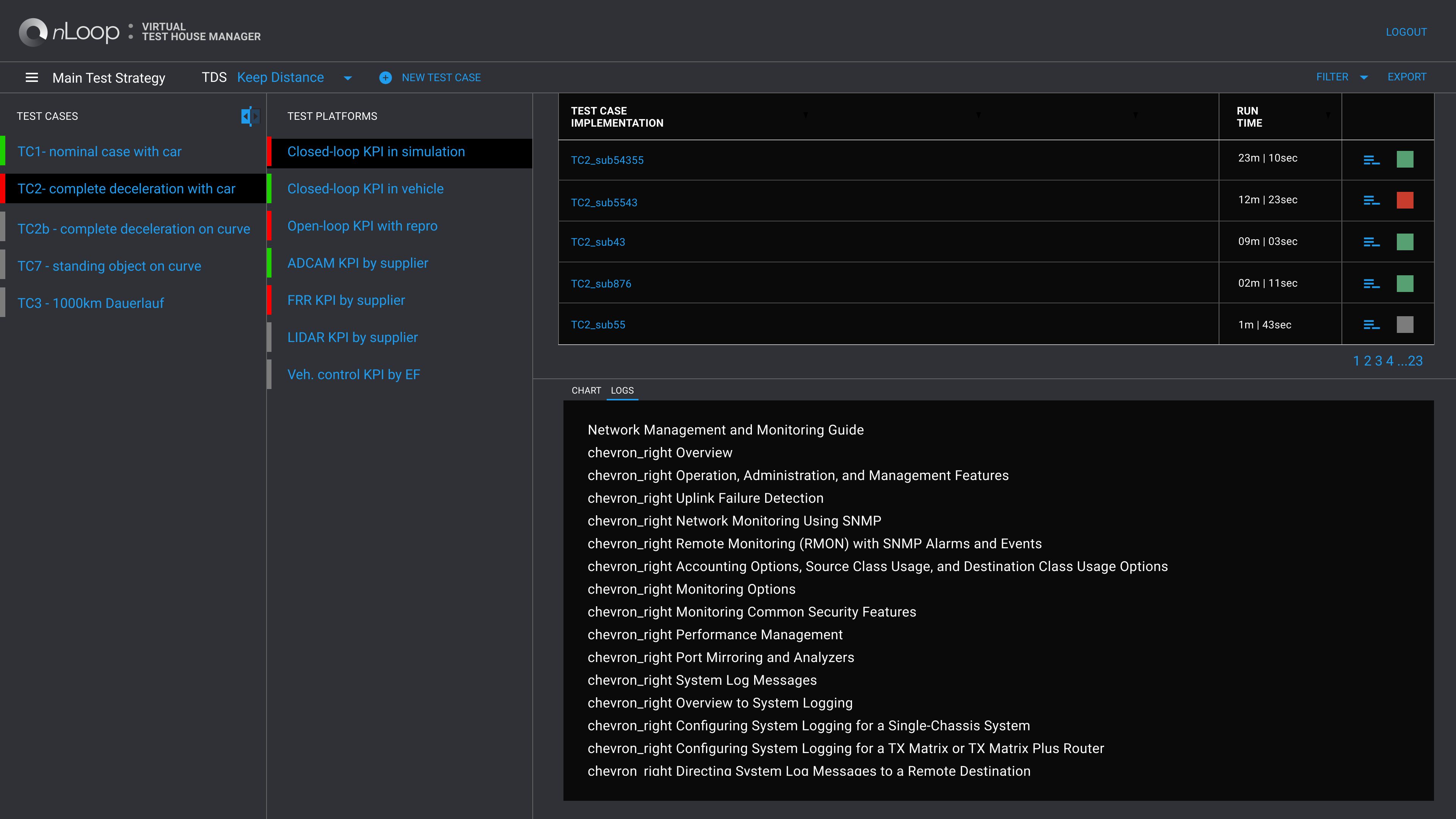Image resolution: width=1456 pixels, height=819 pixels.
Task: Expand the Keep Distance TDS dropdown arrow
Action: pos(348,78)
